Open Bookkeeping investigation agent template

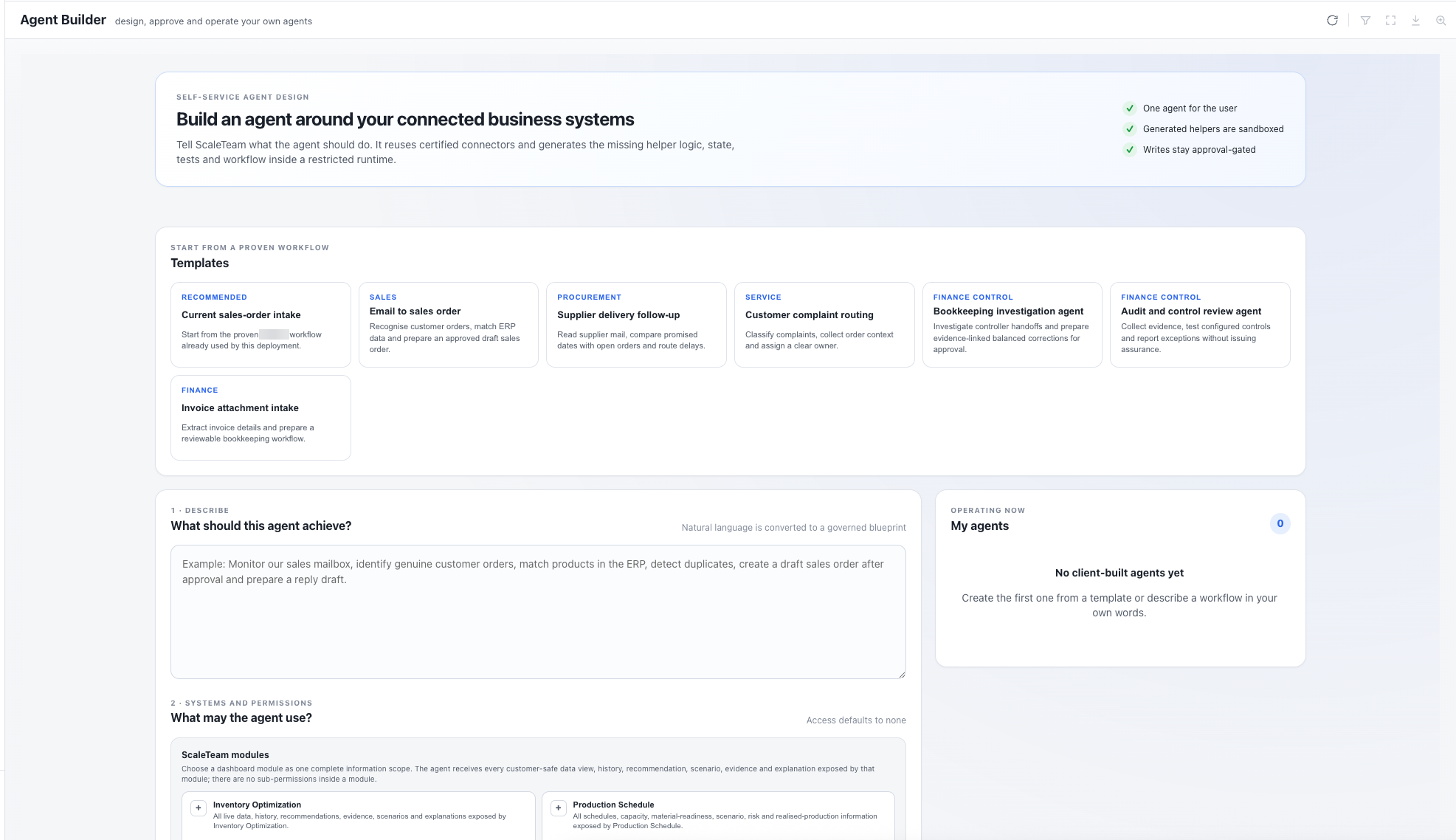point(1012,325)
